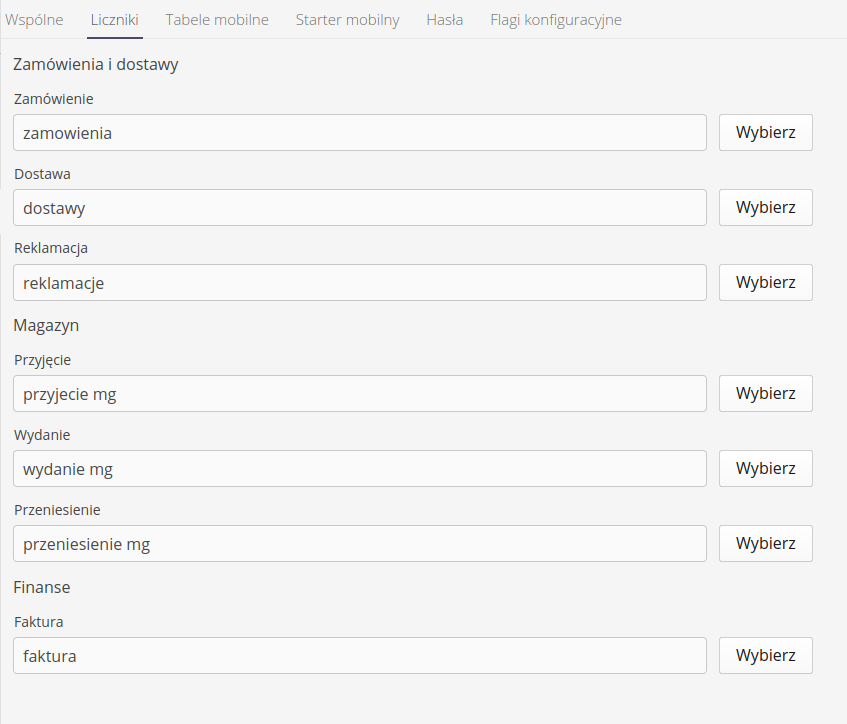
Task: Click Wybierz button next to Zamówienie field
Action: [765, 132]
